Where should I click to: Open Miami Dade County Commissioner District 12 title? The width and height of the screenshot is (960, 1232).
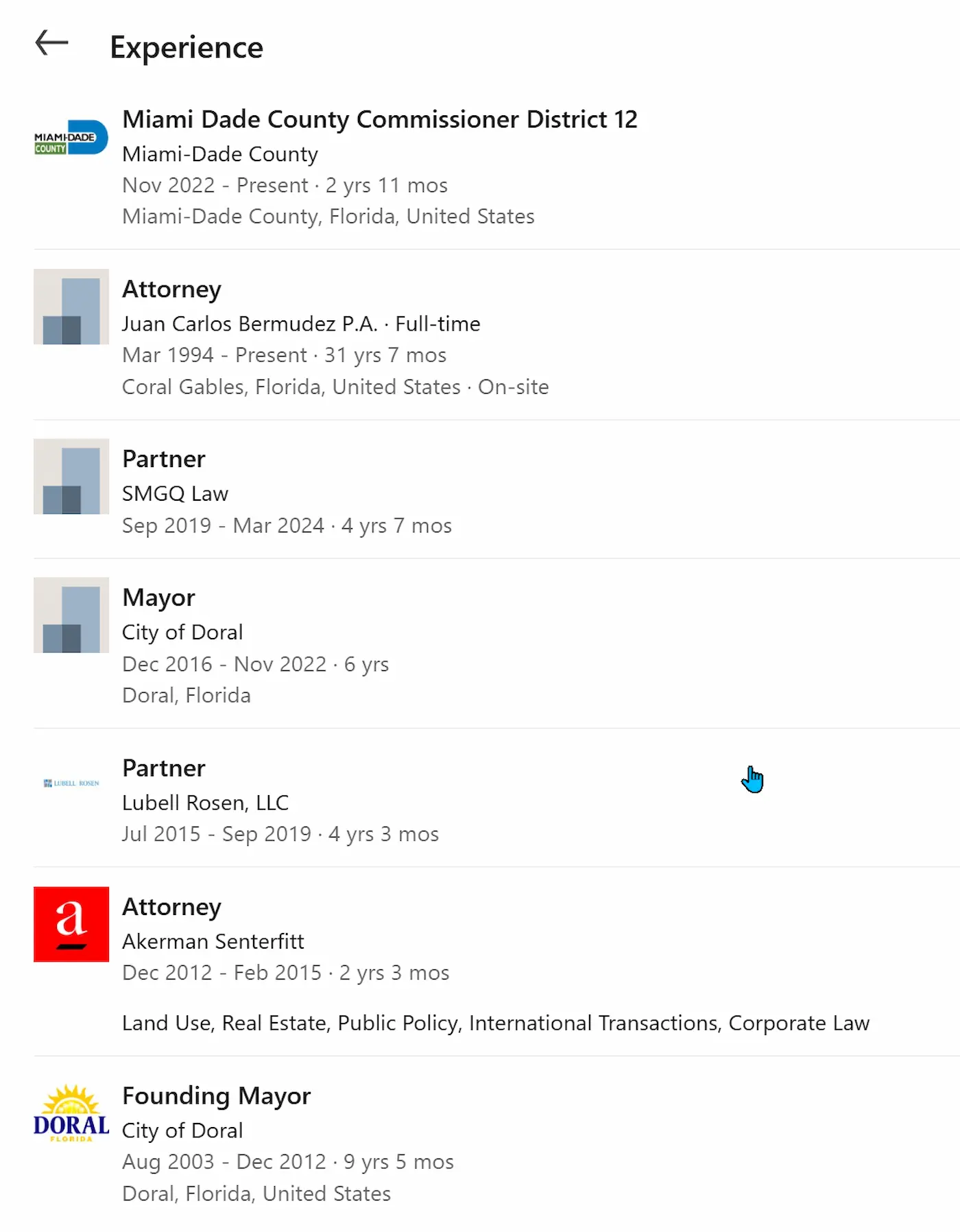(x=379, y=119)
